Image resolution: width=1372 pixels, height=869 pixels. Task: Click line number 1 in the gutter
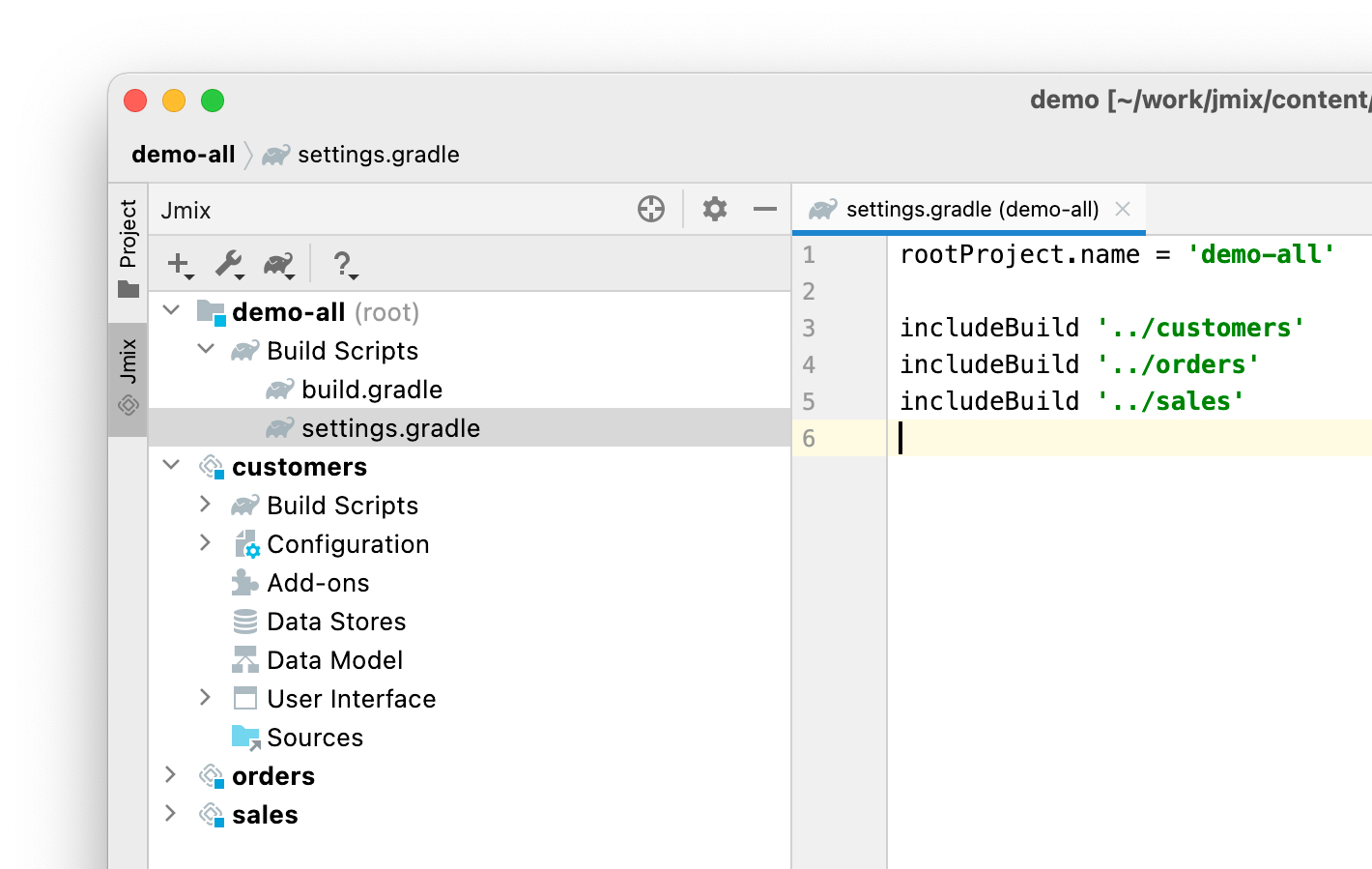[809, 255]
